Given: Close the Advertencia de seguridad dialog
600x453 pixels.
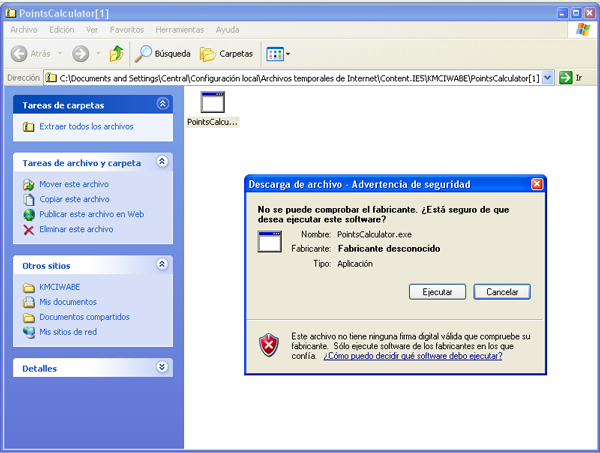Looking at the screenshot, I should coord(537,184).
